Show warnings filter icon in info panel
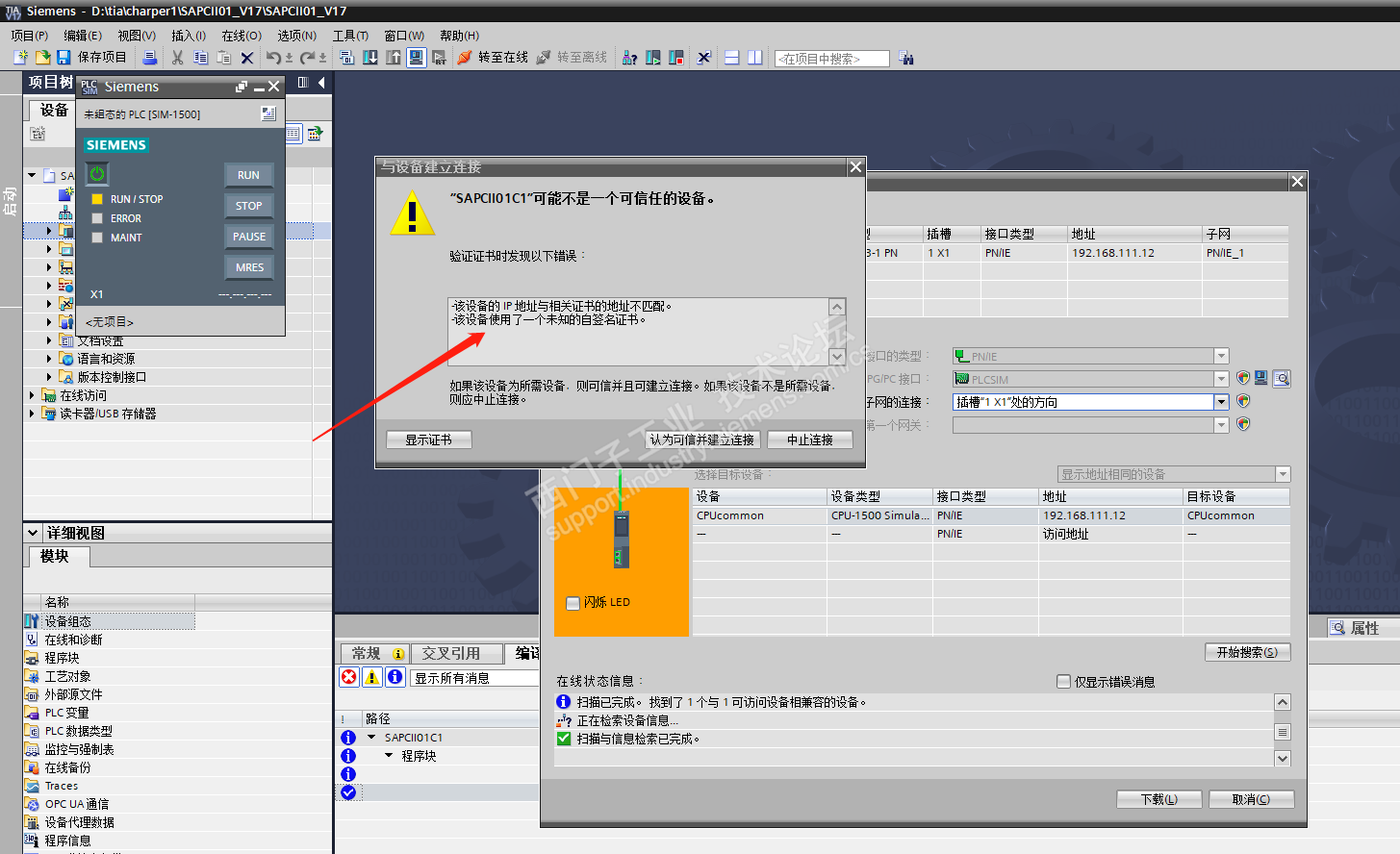Viewport: 1400px width, 854px height. point(372,677)
